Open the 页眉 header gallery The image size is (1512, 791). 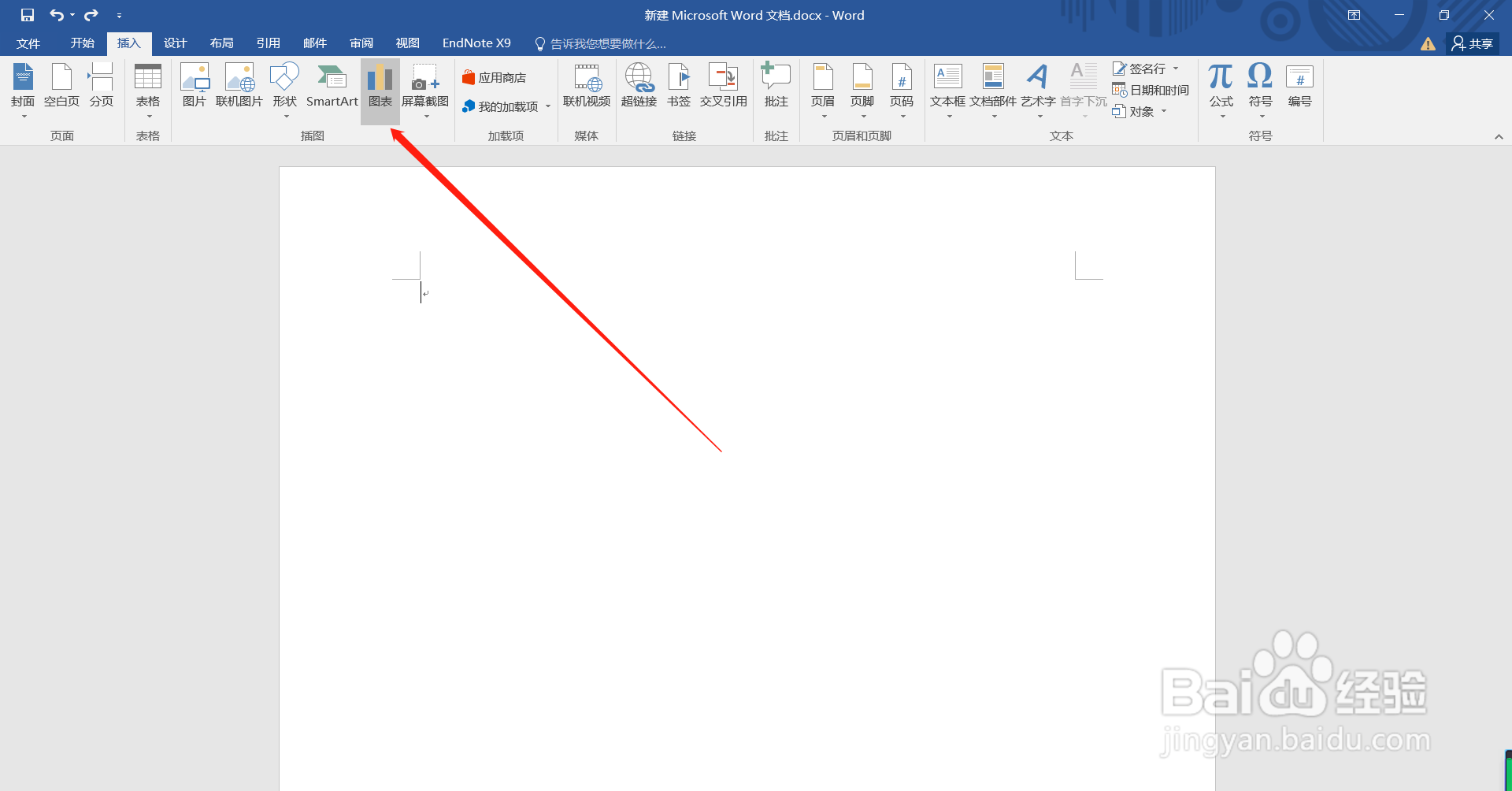coord(823,91)
